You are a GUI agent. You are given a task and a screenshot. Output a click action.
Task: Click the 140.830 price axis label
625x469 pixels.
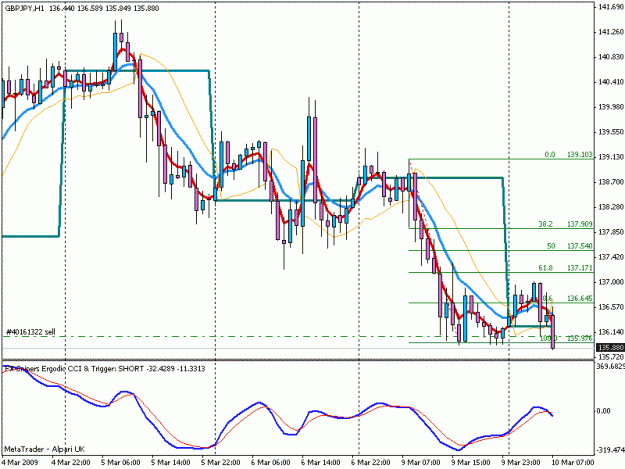611,57
